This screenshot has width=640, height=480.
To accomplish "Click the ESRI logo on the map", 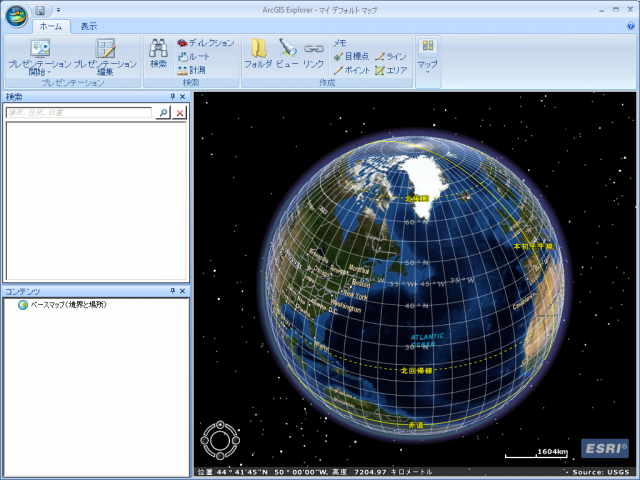I will [605, 448].
